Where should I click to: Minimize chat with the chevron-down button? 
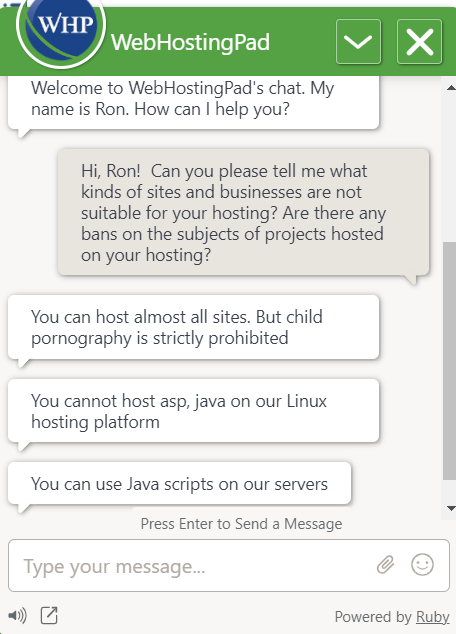(x=358, y=42)
